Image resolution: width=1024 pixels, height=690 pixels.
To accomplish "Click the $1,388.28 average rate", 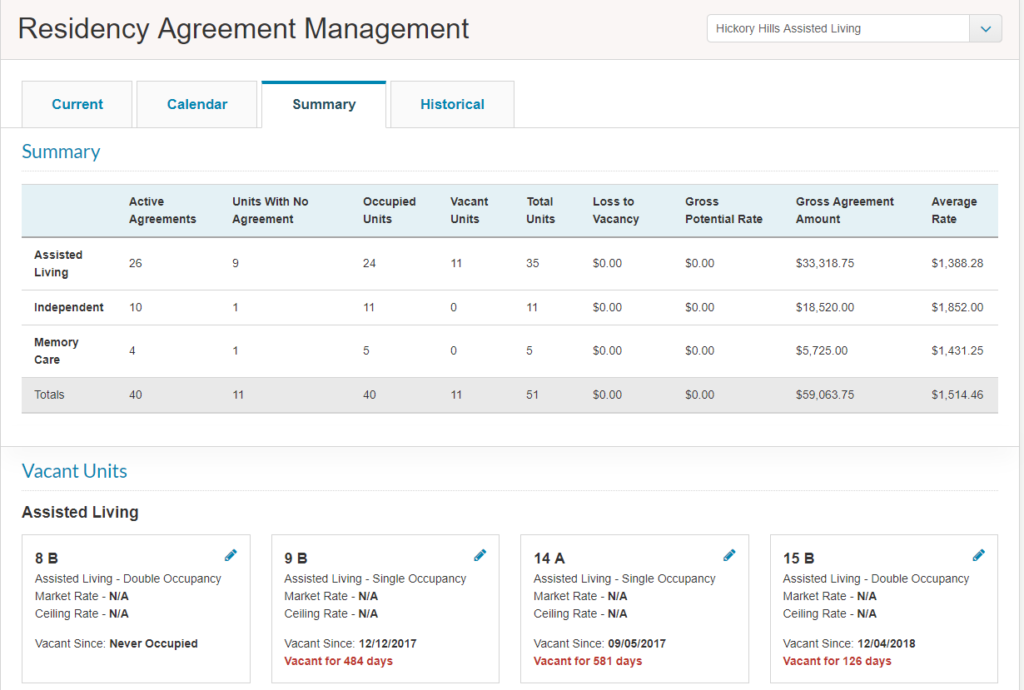I will (x=957, y=264).
